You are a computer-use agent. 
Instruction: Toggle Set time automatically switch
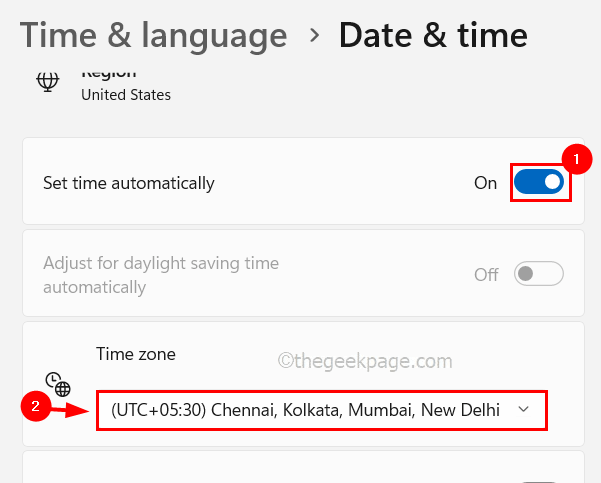coord(539,183)
